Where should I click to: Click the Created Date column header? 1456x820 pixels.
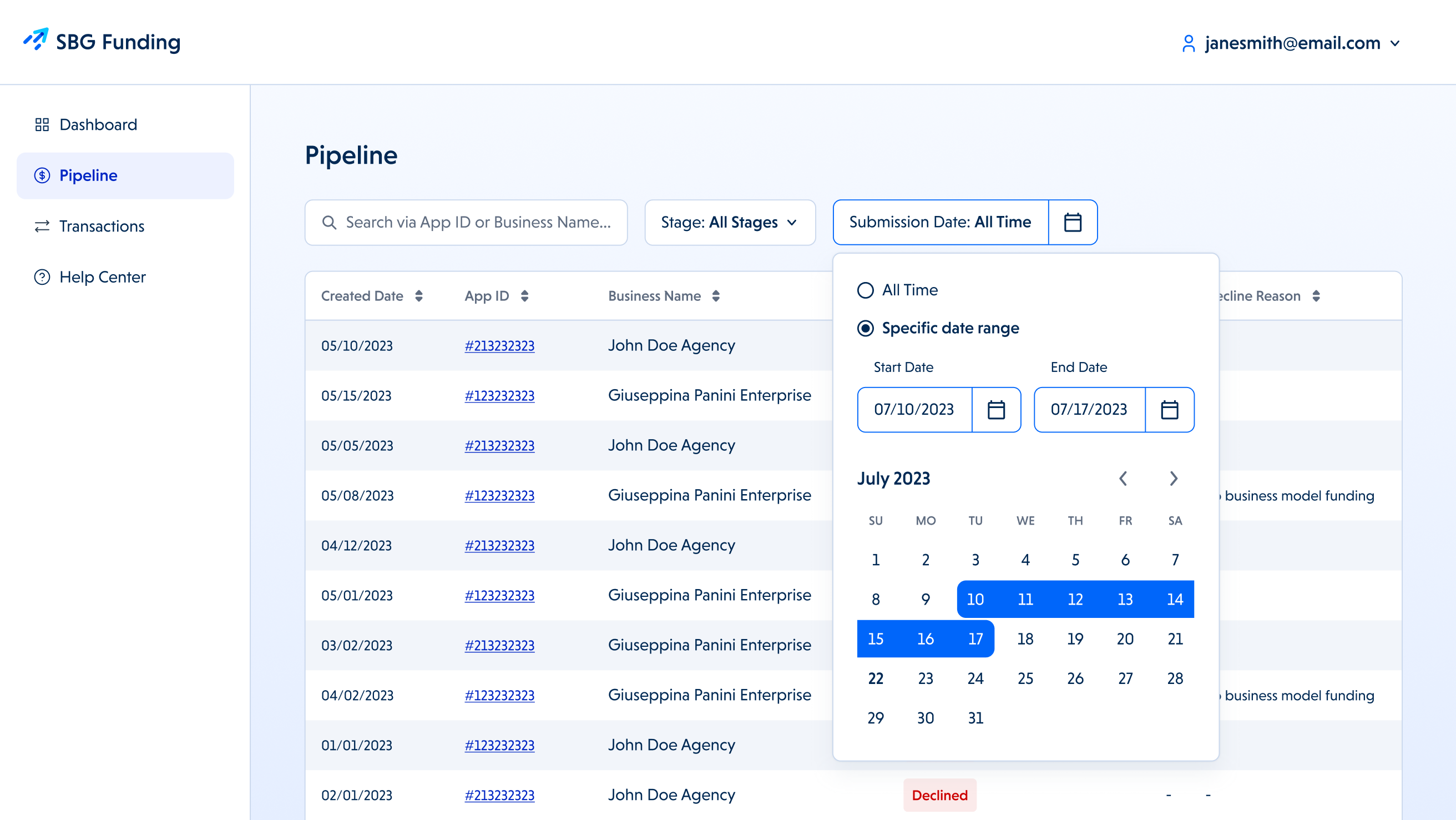[362, 296]
